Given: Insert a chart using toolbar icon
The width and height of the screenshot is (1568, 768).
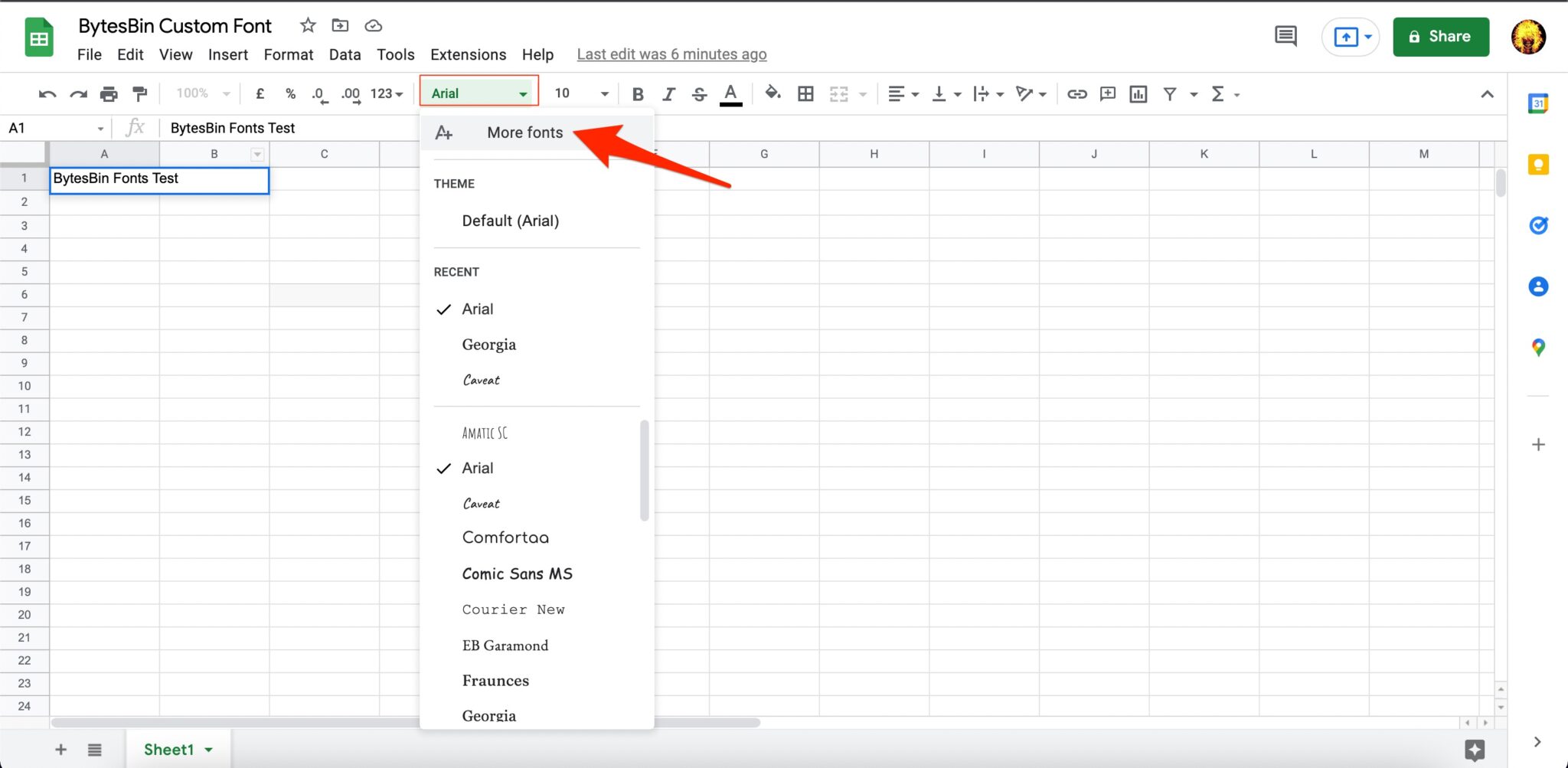Looking at the screenshot, I should [x=1138, y=94].
